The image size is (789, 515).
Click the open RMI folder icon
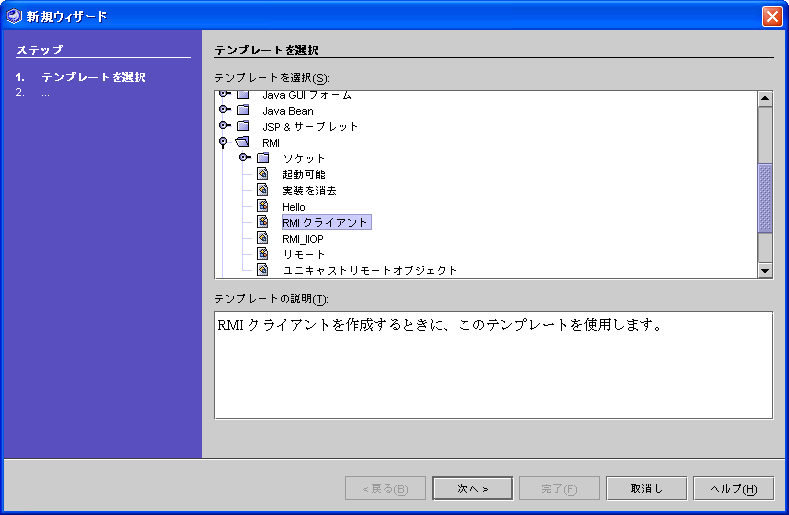[x=242, y=143]
